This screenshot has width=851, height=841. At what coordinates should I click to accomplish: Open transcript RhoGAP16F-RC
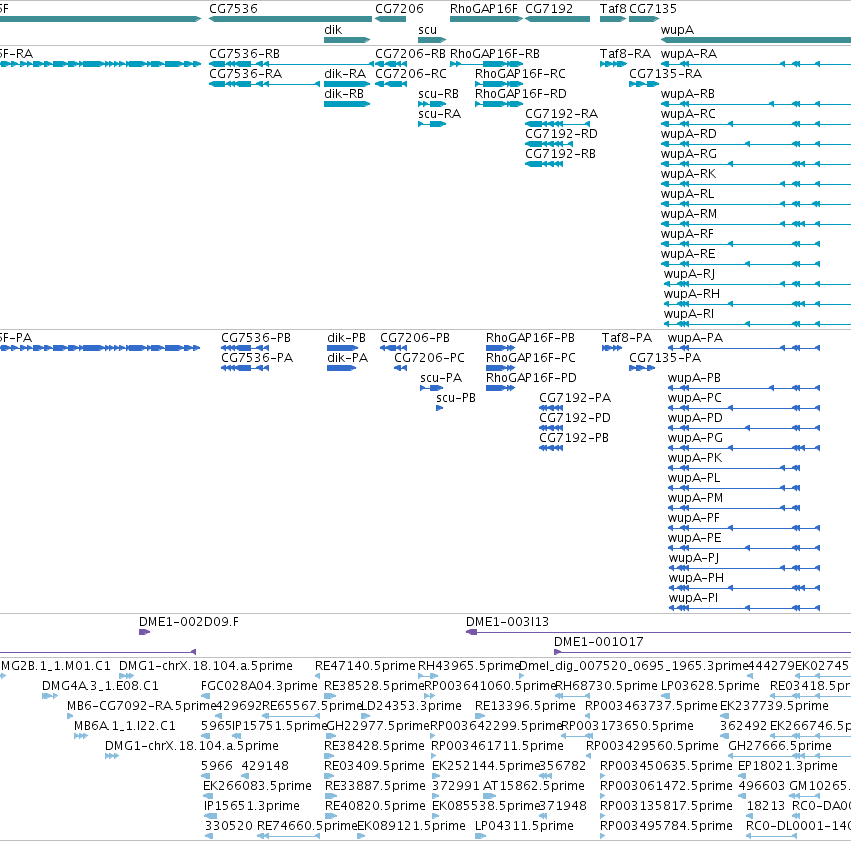(499, 84)
